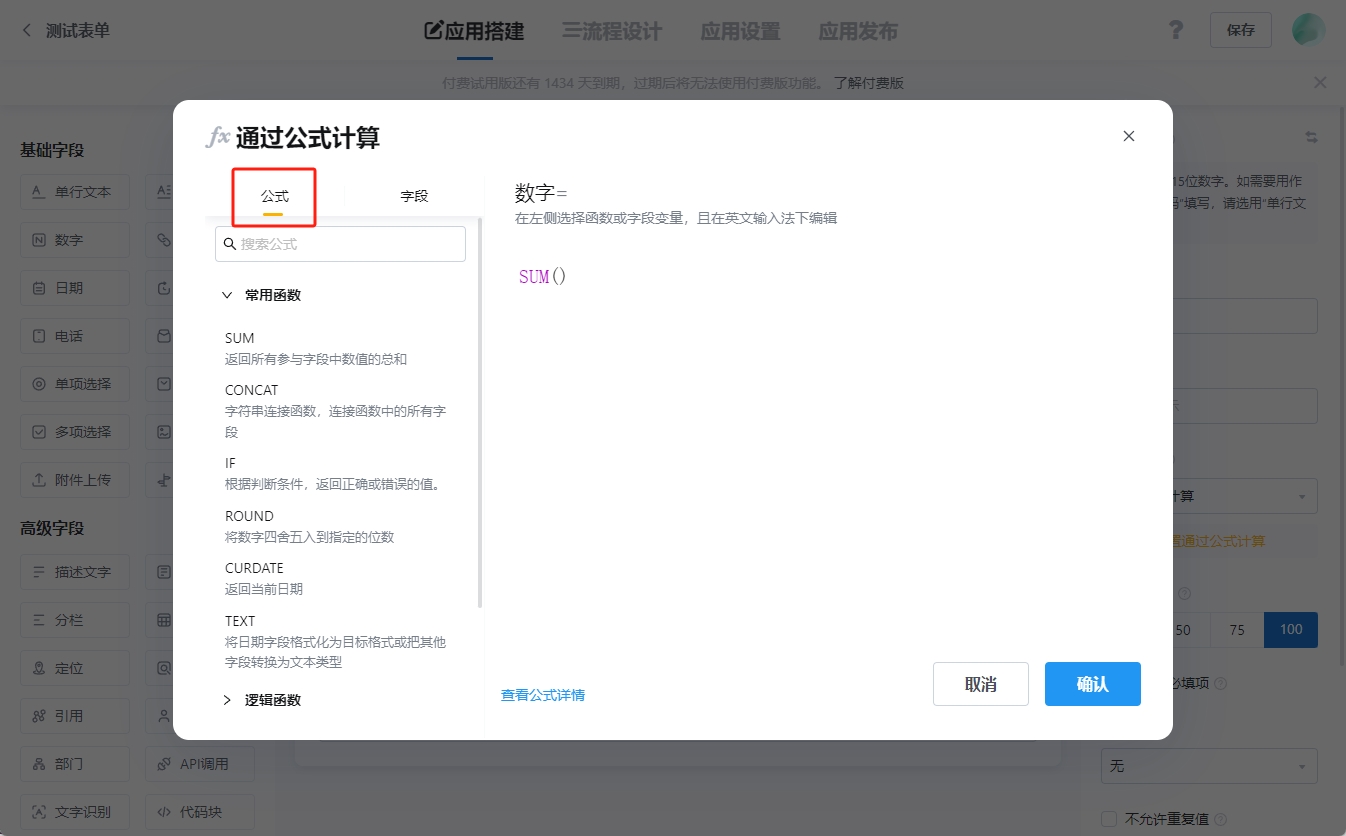The image size is (1346, 836).
Task: Select the 50 width option
Action: tap(1183, 629)
